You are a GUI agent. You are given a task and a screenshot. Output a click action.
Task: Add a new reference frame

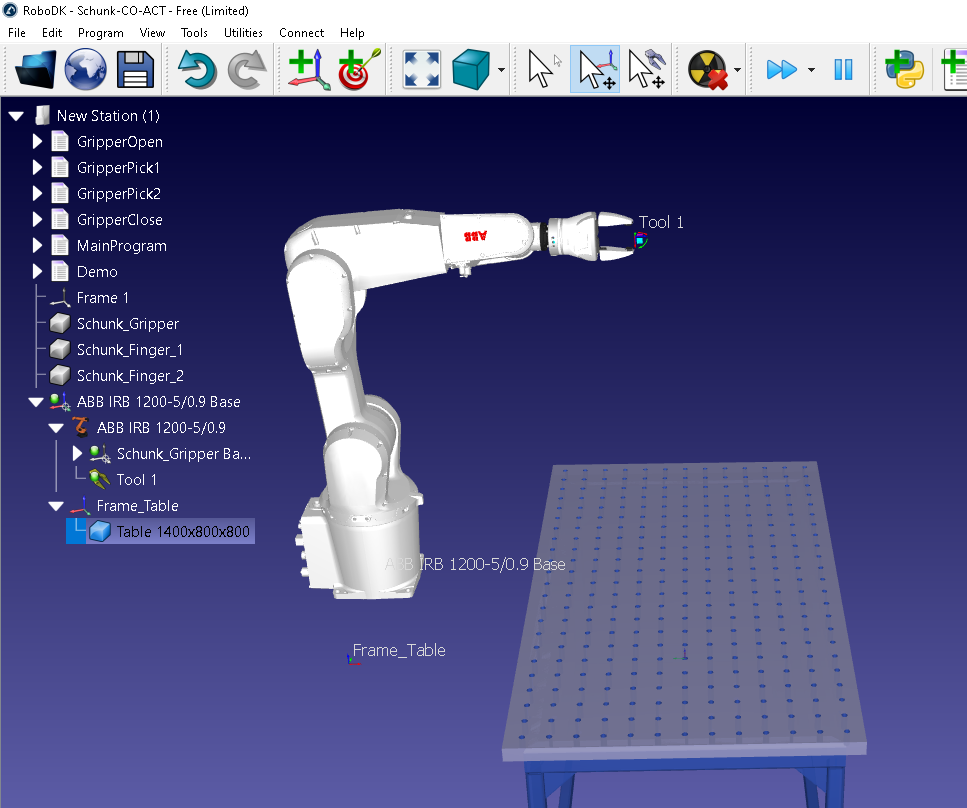pos(310,69)
